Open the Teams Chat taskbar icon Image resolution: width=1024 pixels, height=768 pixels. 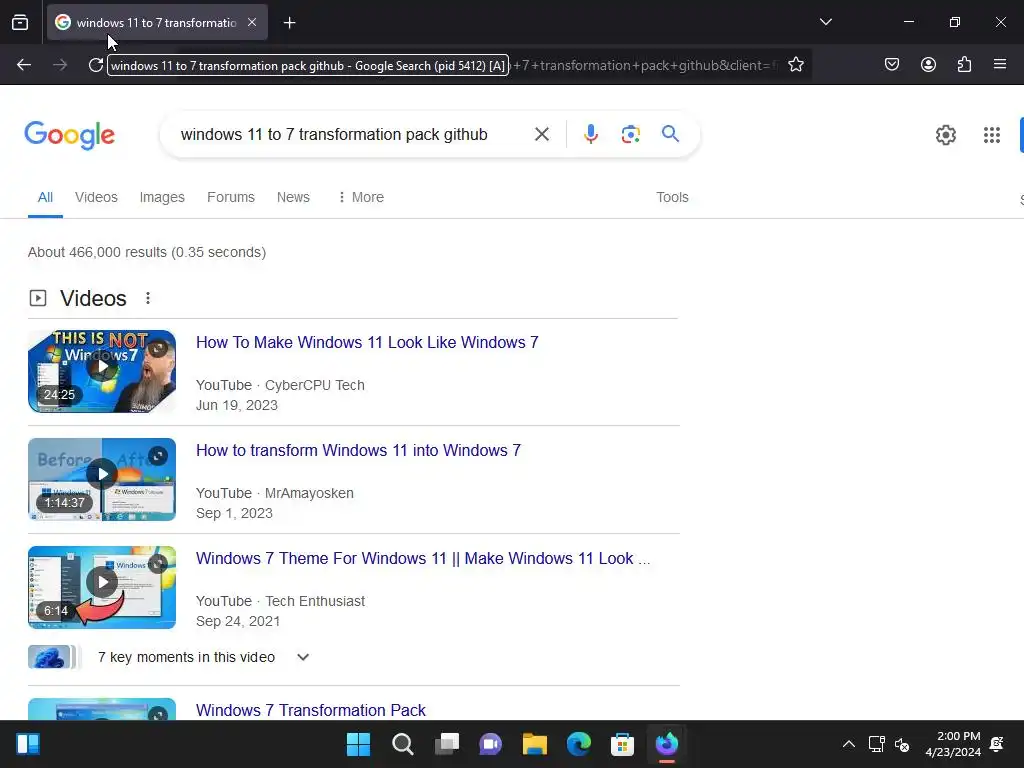coord(490,744)
